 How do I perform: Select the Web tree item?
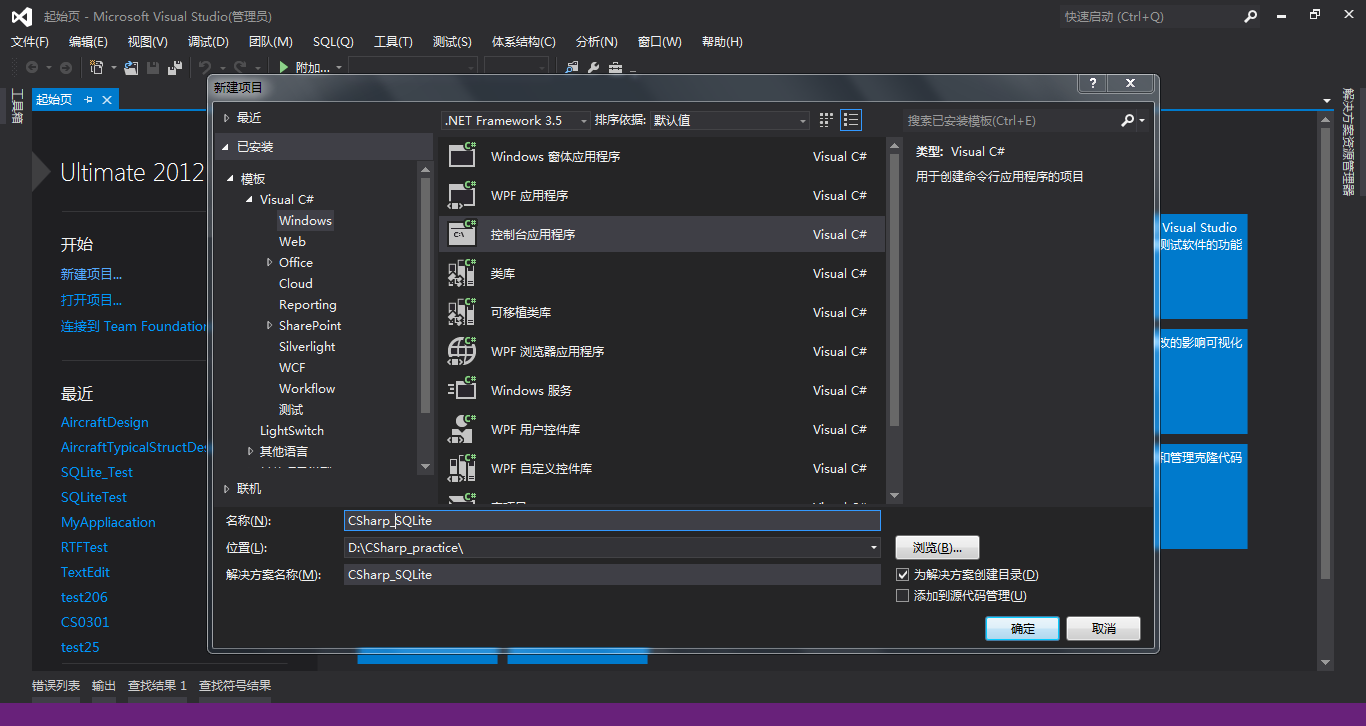(x=292, y=242)
